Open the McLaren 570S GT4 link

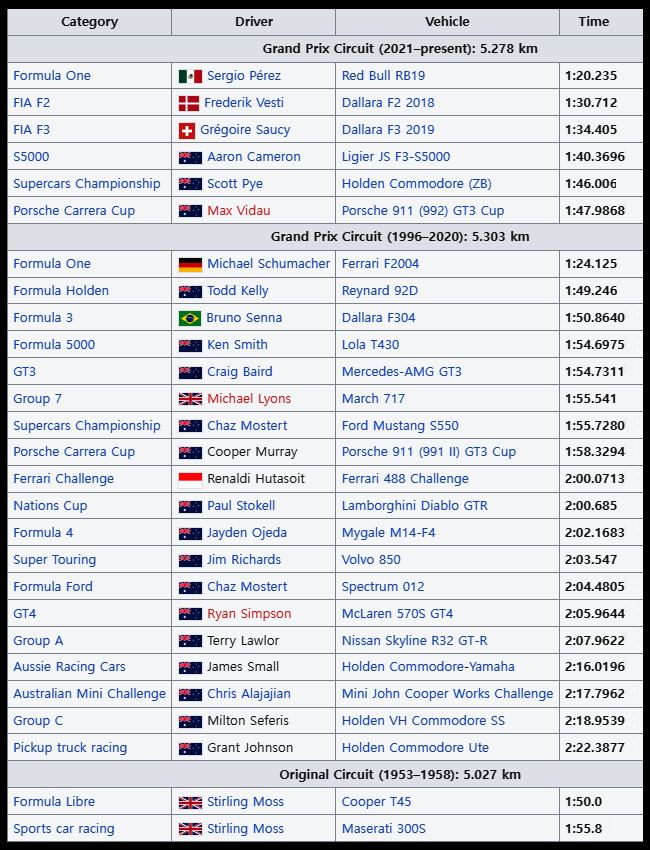pos(397,614)
